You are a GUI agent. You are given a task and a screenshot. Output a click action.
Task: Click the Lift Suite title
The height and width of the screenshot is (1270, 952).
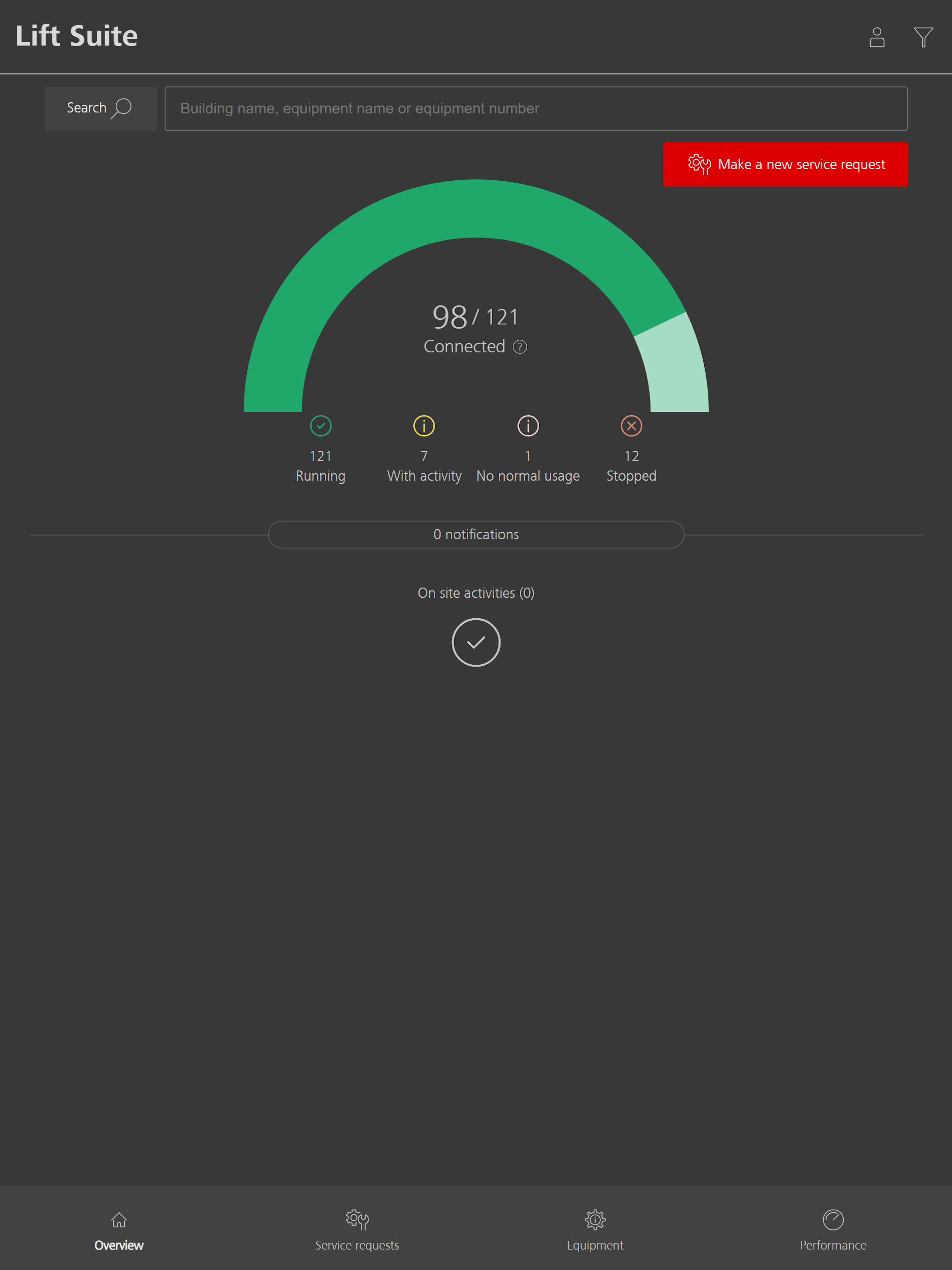pos(76,36)
